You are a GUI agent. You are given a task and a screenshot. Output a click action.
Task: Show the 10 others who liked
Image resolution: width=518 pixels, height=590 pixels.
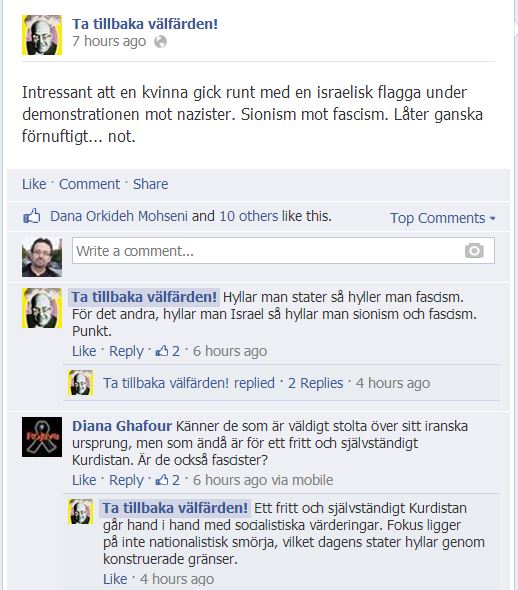pos(249,216)
